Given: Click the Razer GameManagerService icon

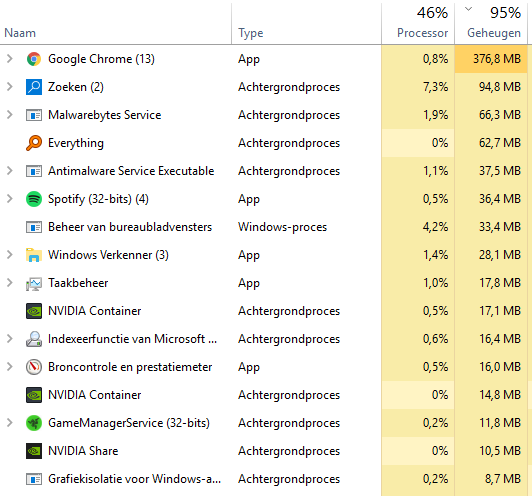Looking at the screenshot, I should (34, 423).
